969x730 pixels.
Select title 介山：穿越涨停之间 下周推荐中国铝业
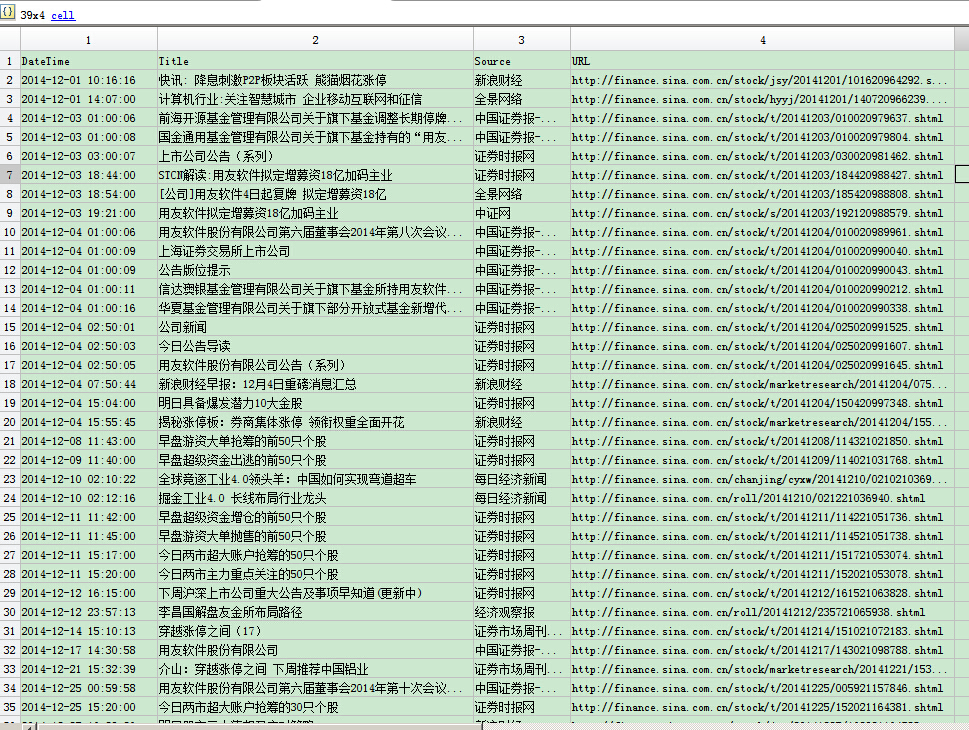(315, 669)
